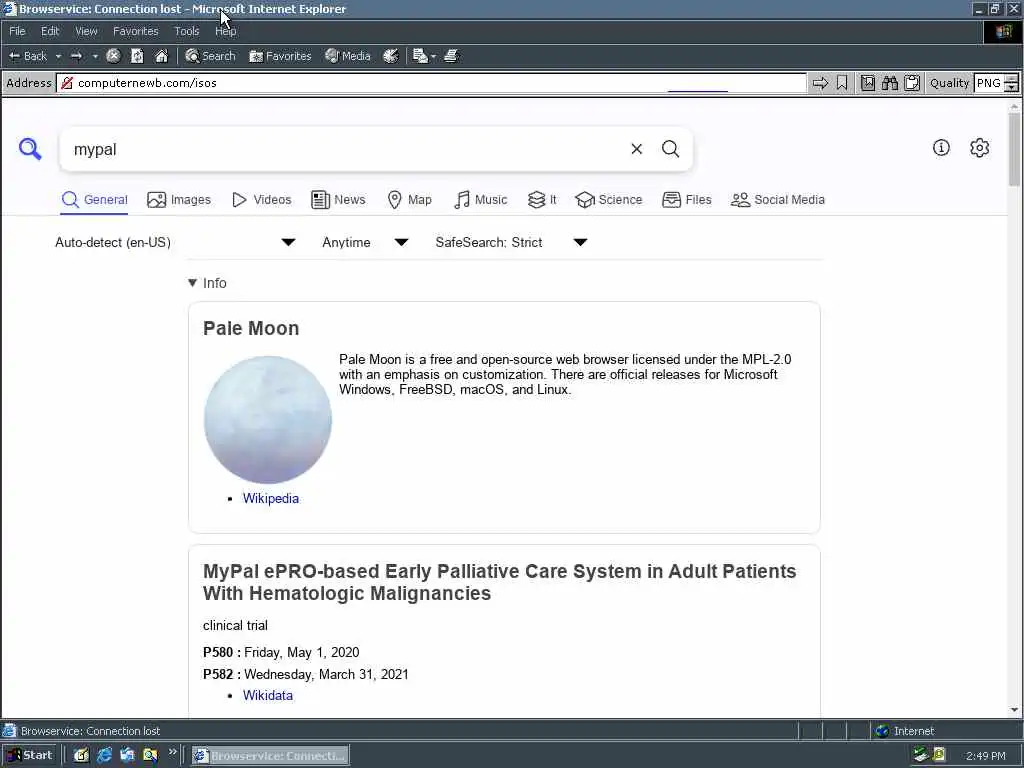
Task: Click the Internet Explorer quick launch icon
Action: (104, 756)
